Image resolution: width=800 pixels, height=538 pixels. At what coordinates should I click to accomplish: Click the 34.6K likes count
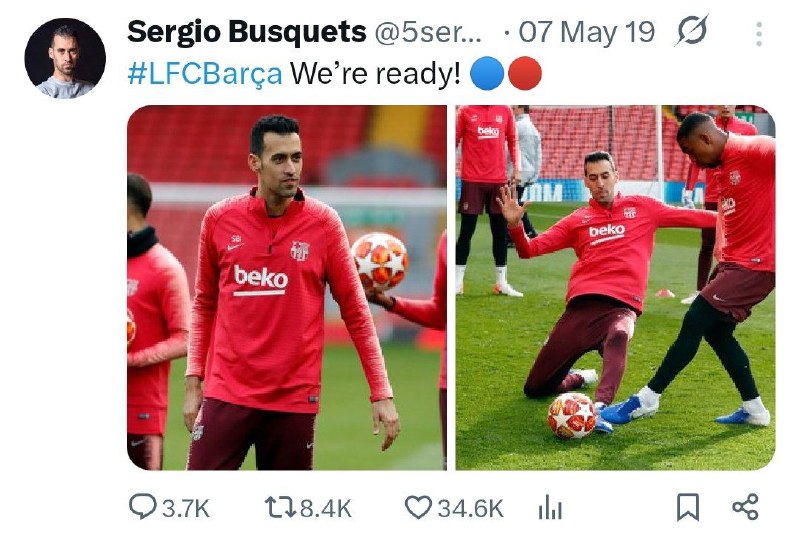[x=470, y=508]
